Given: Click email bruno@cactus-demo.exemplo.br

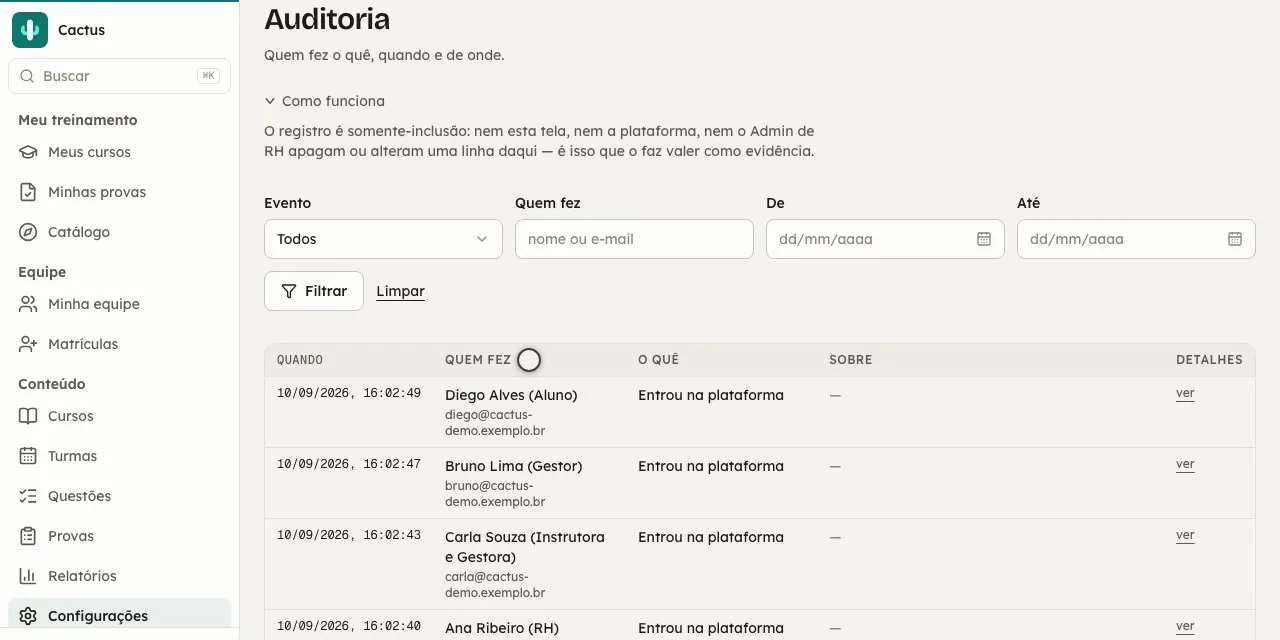Looking at the screenshot, I should coord(495,494).
